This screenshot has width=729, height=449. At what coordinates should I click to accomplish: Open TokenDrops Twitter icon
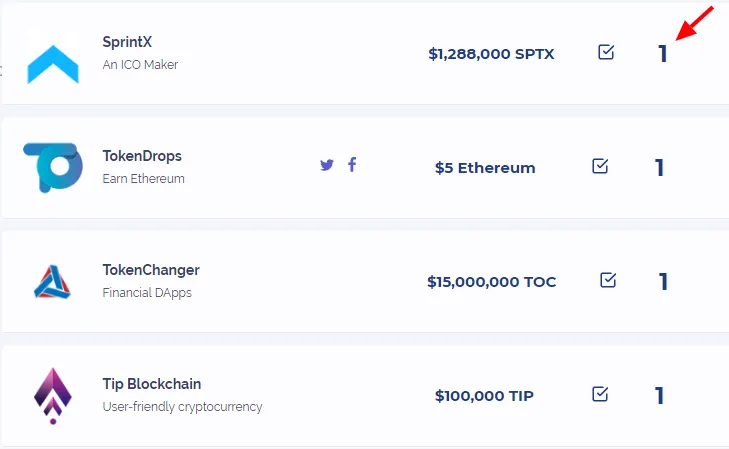coord(327,165)
